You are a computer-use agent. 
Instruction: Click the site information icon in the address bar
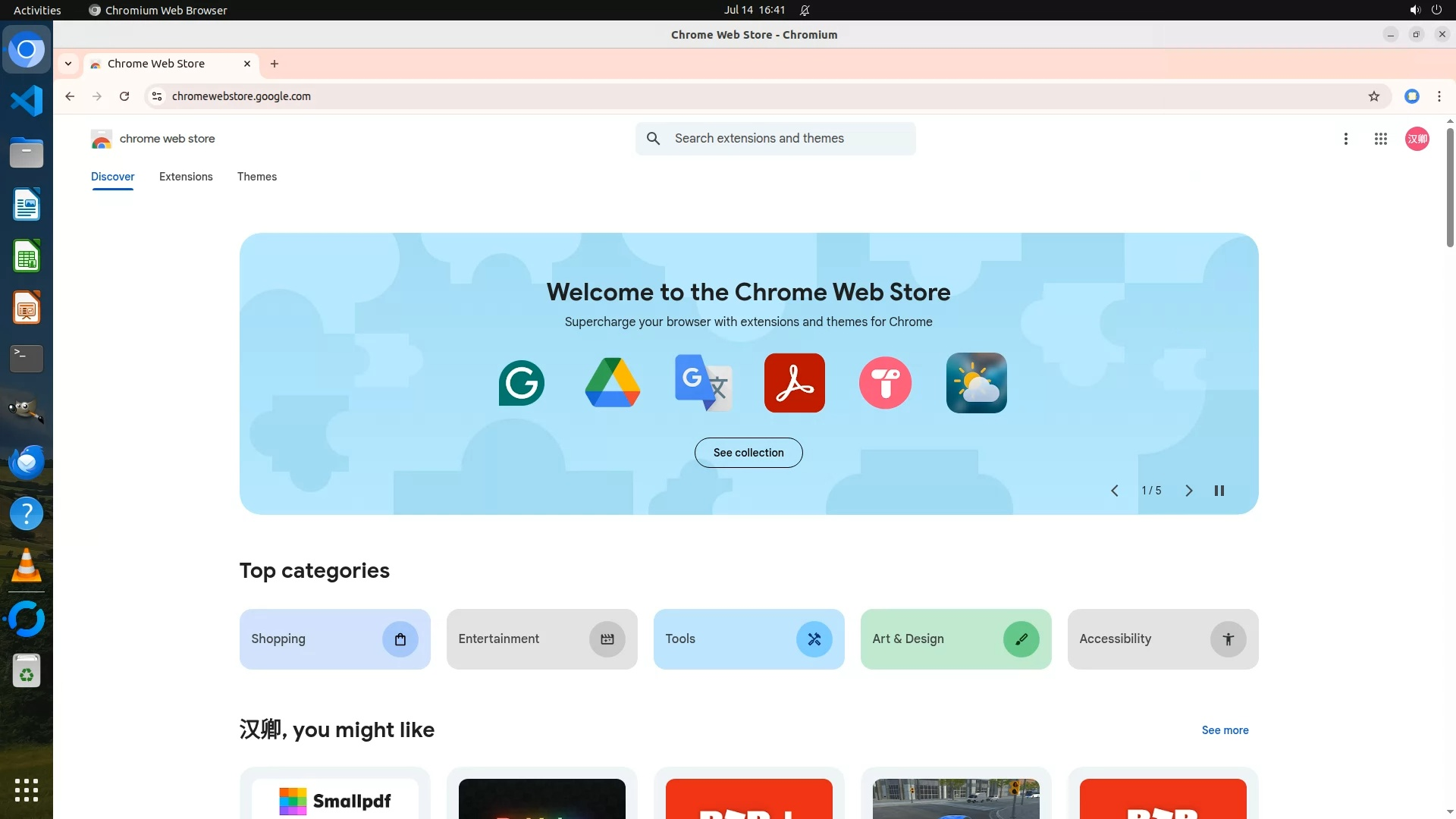[x=157, y=96]
